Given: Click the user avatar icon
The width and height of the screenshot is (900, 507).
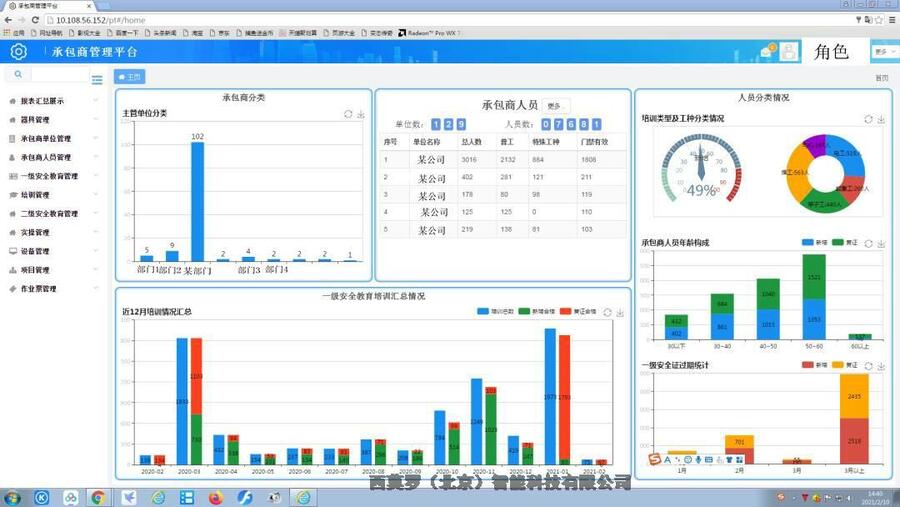Looking at the screenshot, I should pos(789,52).
